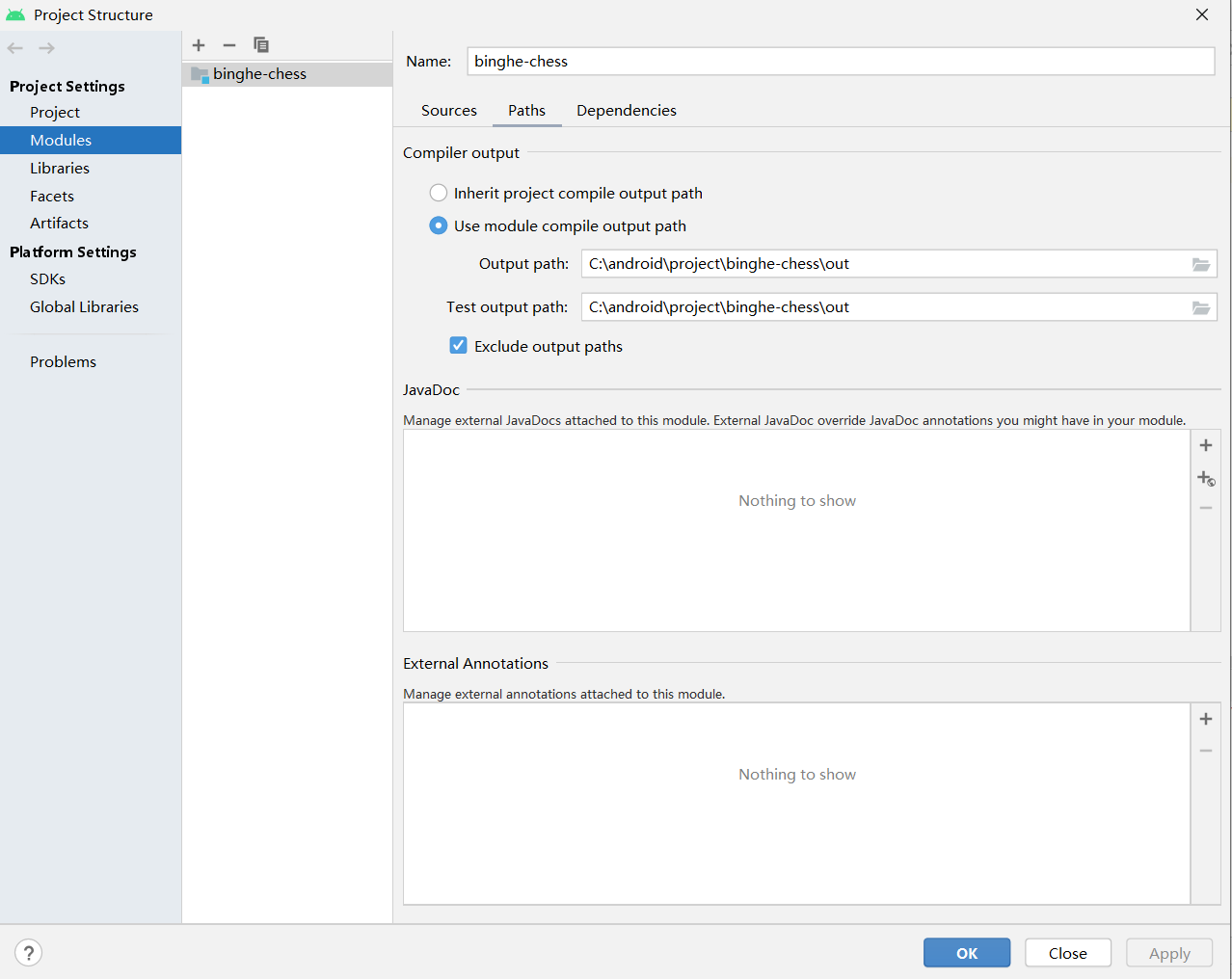
Task: Add an external annotation with plus icon
Action: coord(1206,719)
